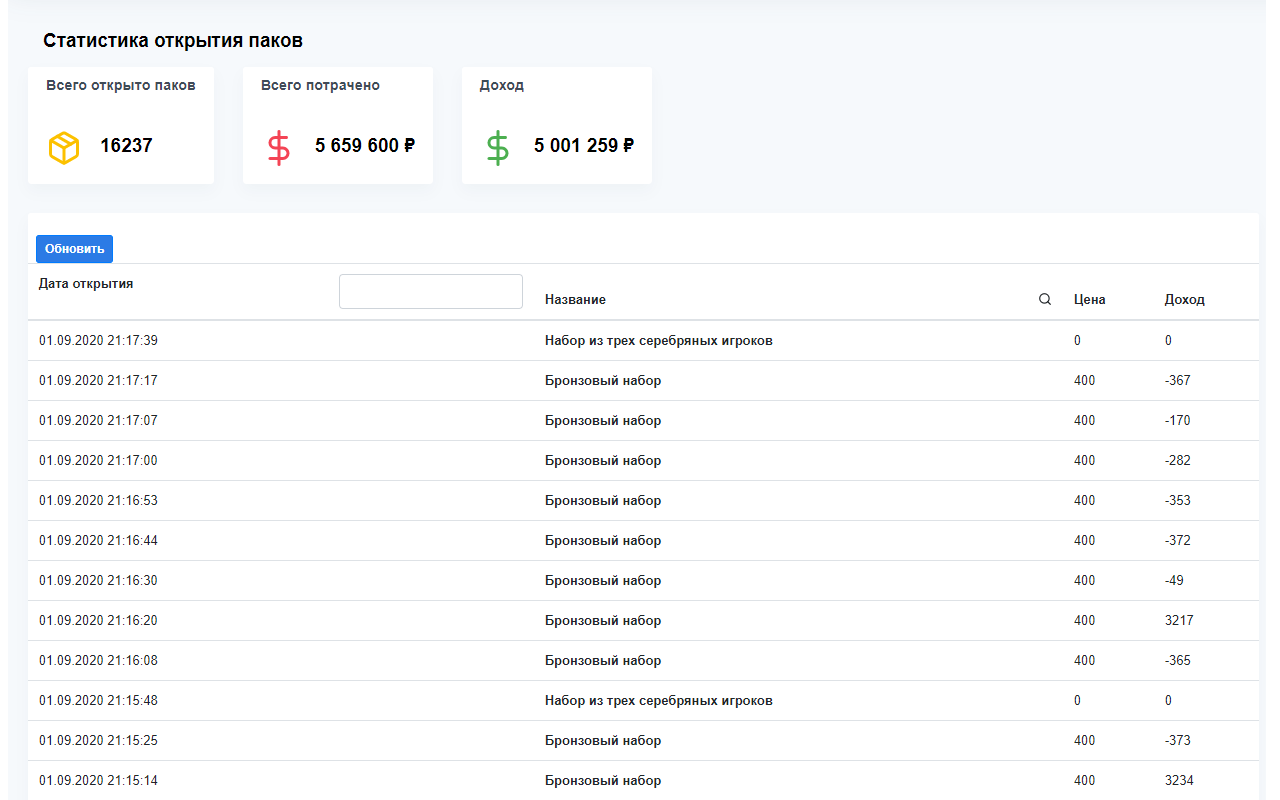Click the Доход card title
This screenshot has width=1280, height=800.
502,85
